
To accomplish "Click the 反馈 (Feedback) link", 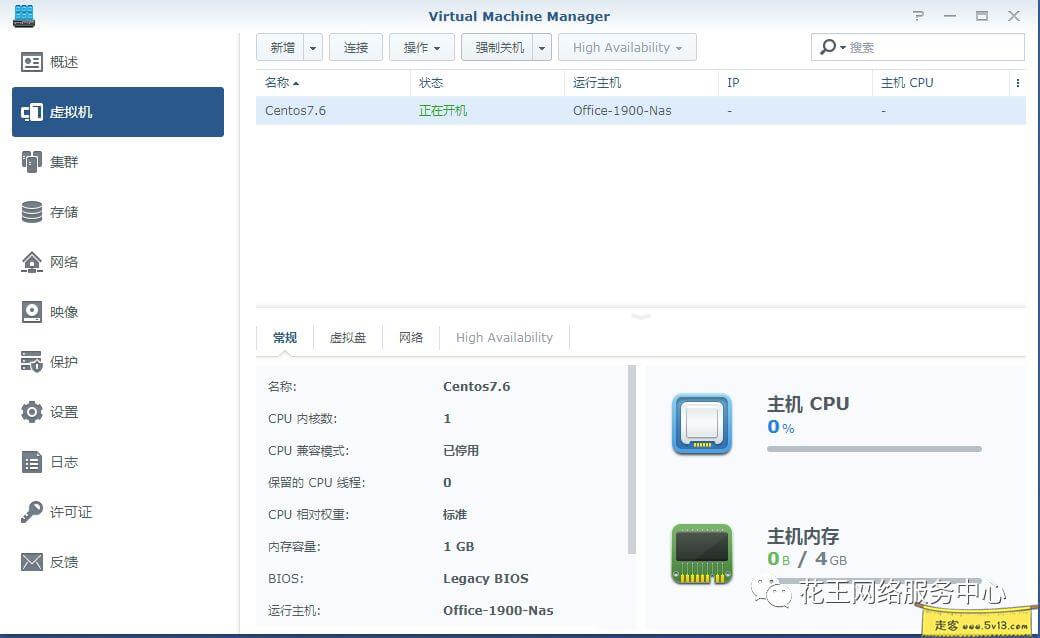I will point(63,561).
